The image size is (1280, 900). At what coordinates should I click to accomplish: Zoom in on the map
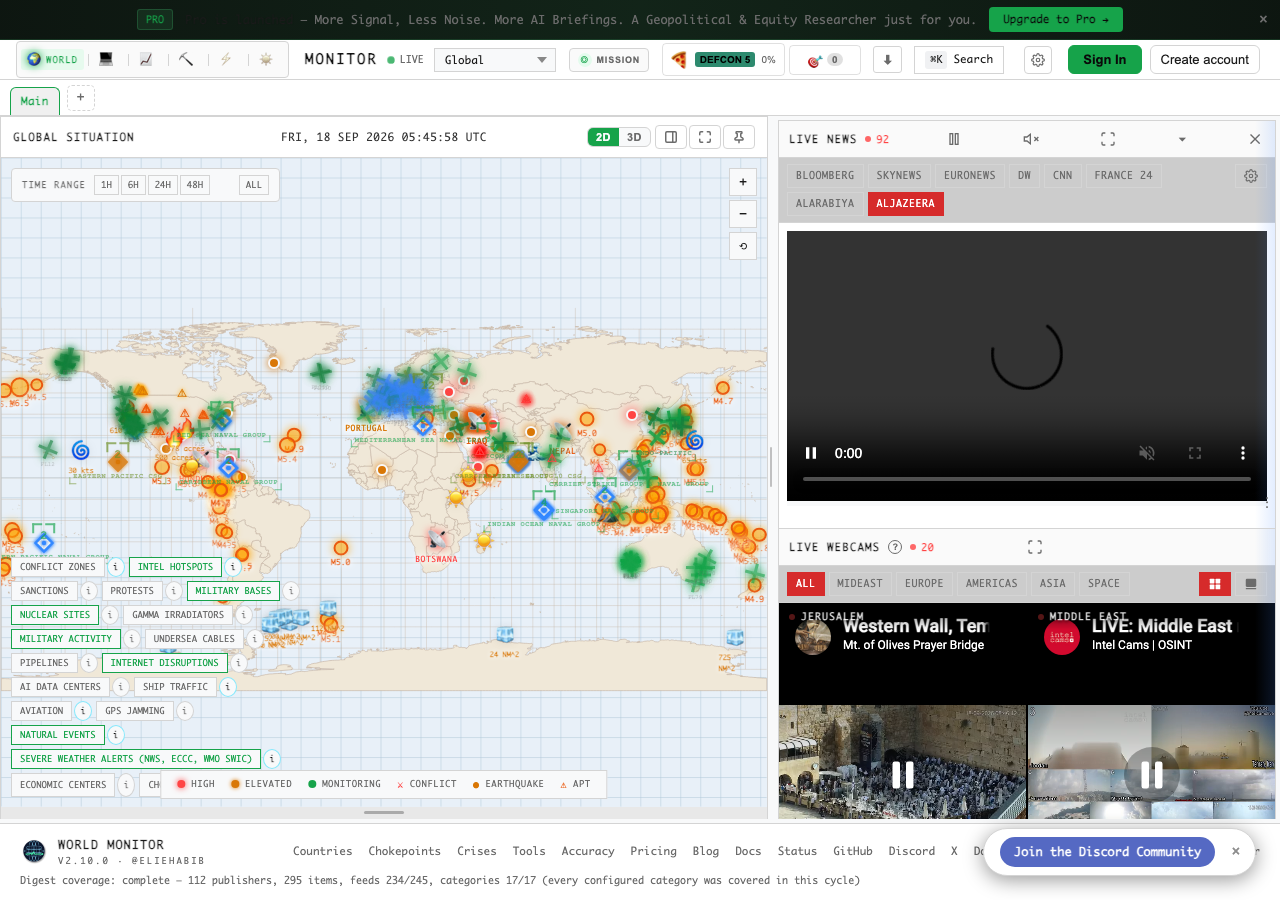point(743,182)
